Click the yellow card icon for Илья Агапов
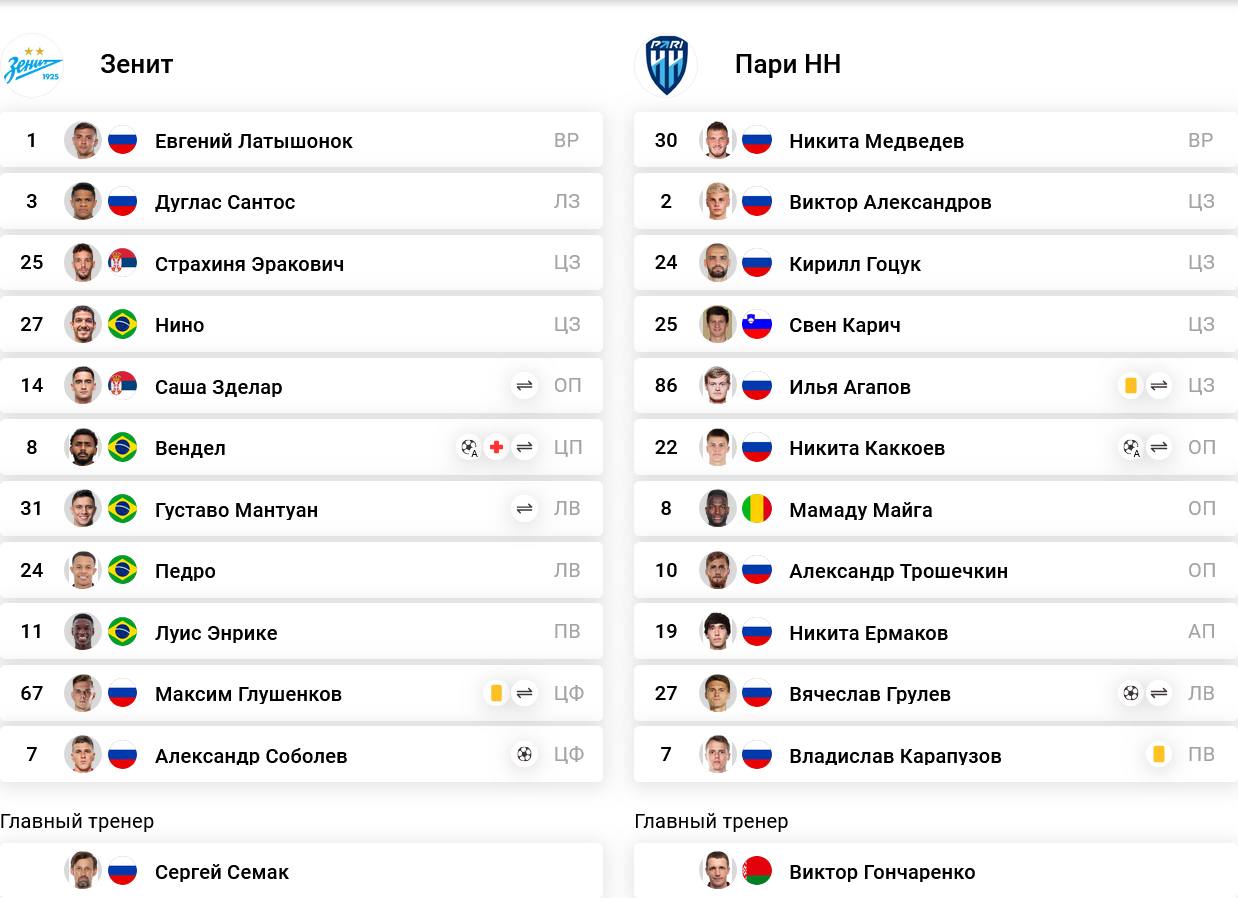 point(1131,386)
